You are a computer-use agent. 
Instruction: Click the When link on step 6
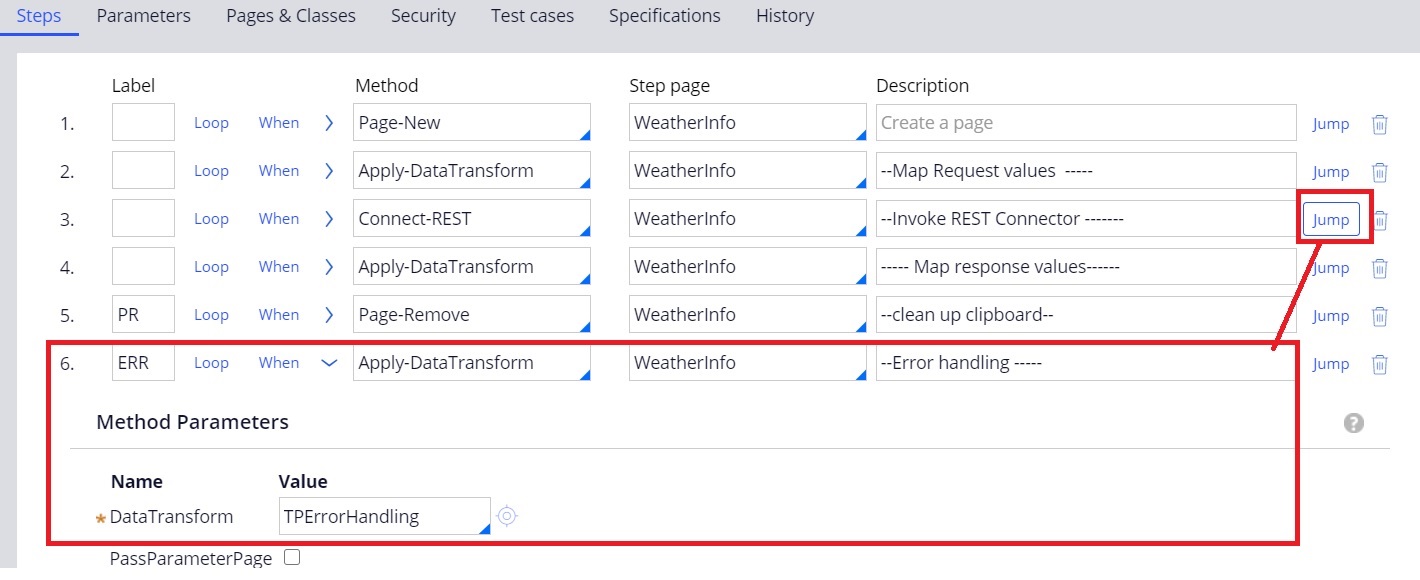(x=279, y=363)
